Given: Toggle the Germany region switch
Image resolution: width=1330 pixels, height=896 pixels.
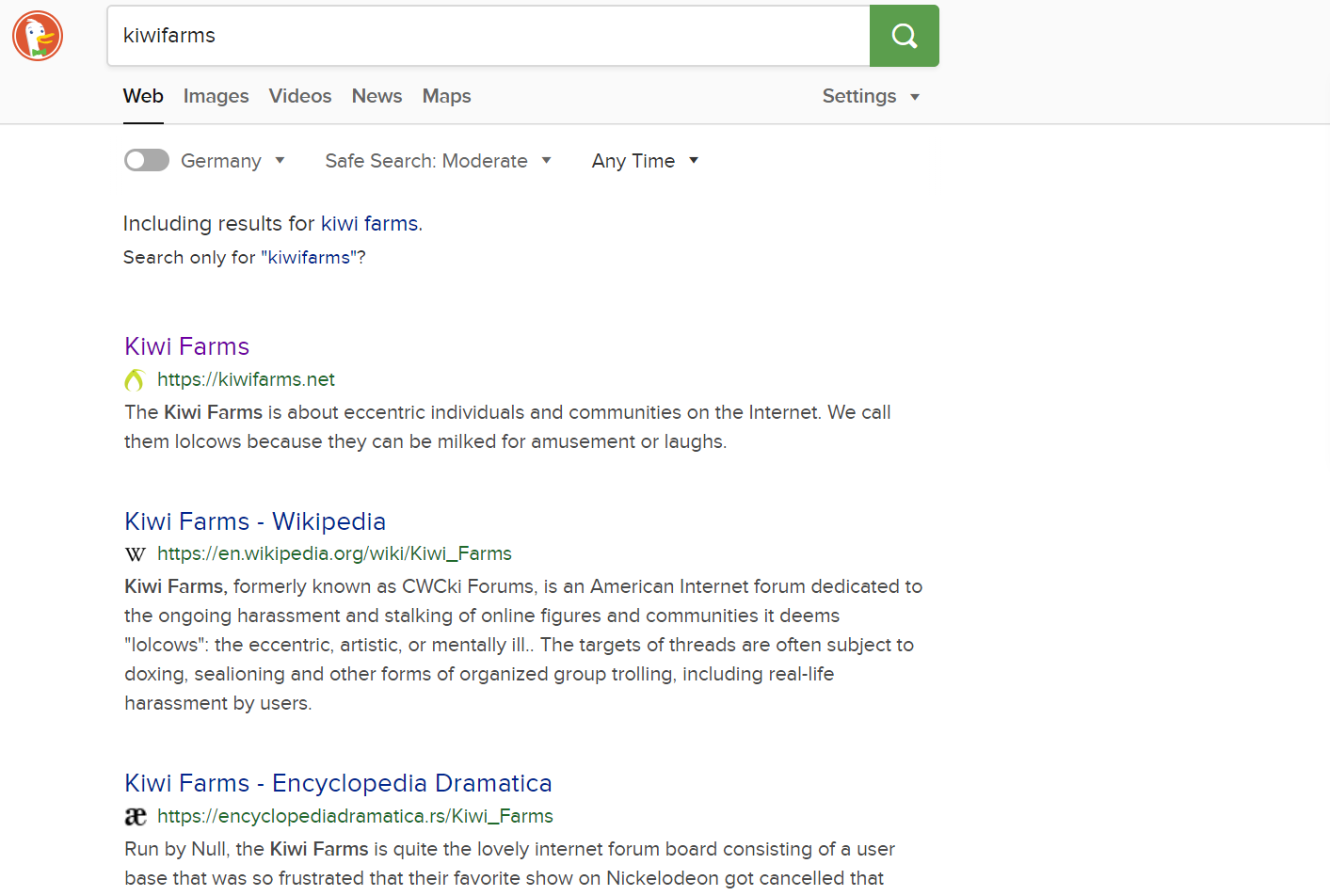Looking at the screenshot, I should [147, 160].
